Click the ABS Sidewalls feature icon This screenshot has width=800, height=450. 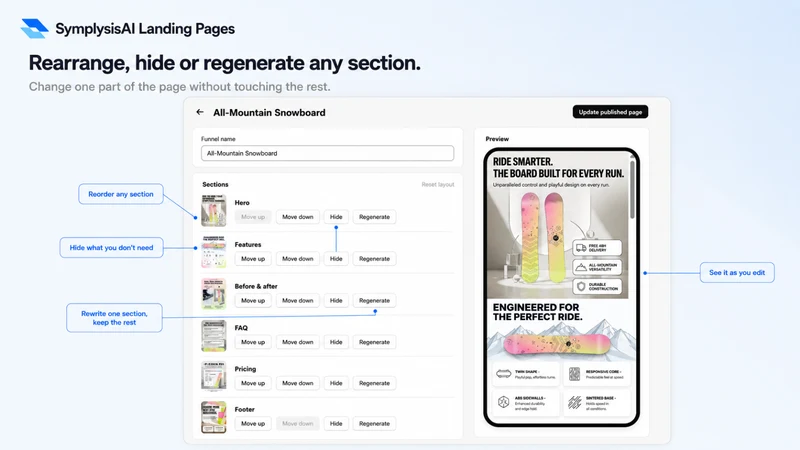coord(504,402)
